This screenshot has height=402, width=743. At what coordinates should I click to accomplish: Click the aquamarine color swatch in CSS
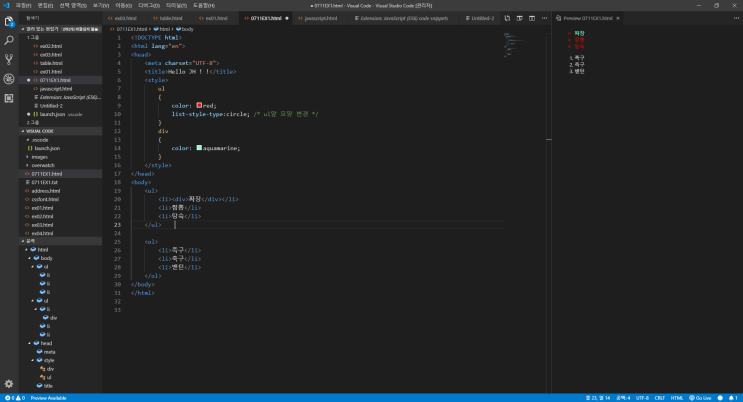199,148
